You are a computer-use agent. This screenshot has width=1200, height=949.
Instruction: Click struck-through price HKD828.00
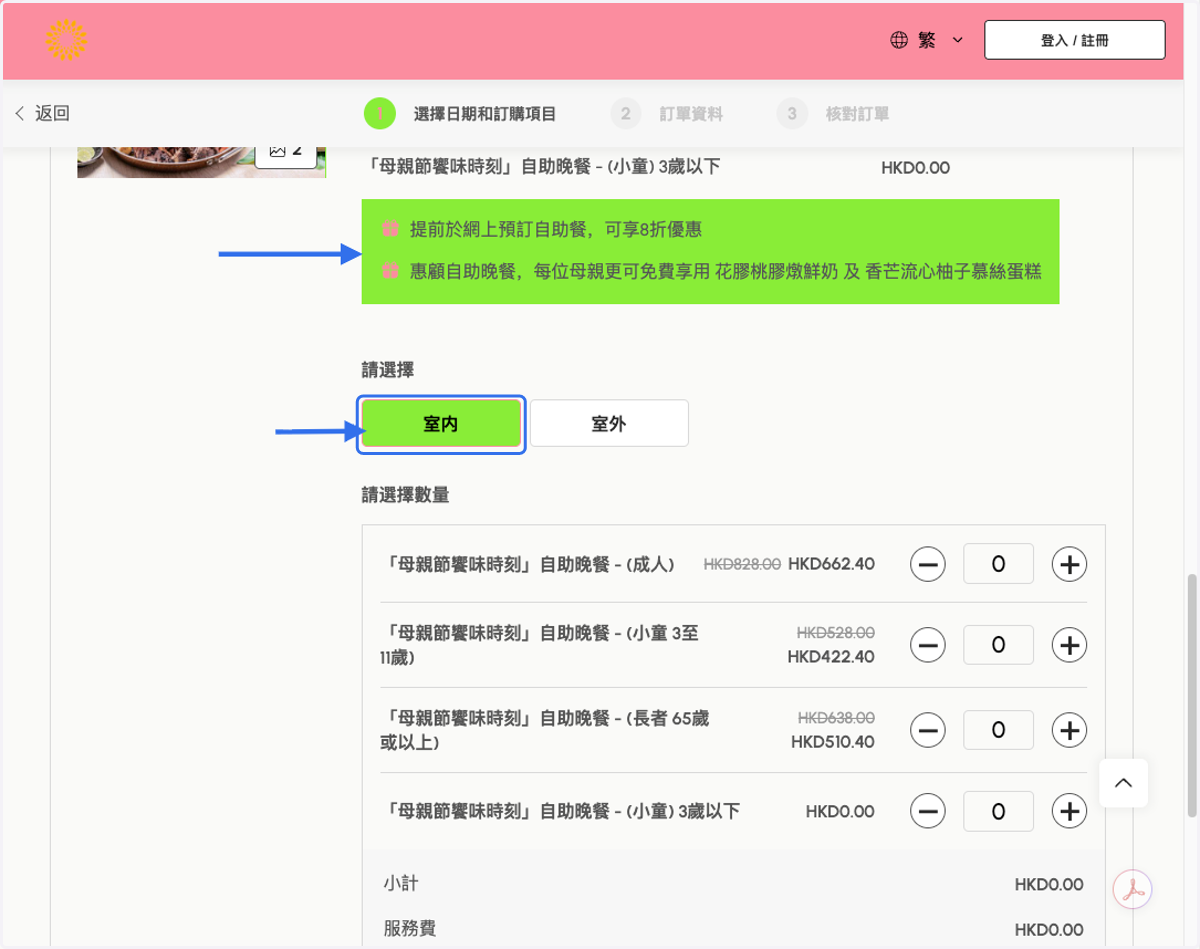[x=742, y=564]
